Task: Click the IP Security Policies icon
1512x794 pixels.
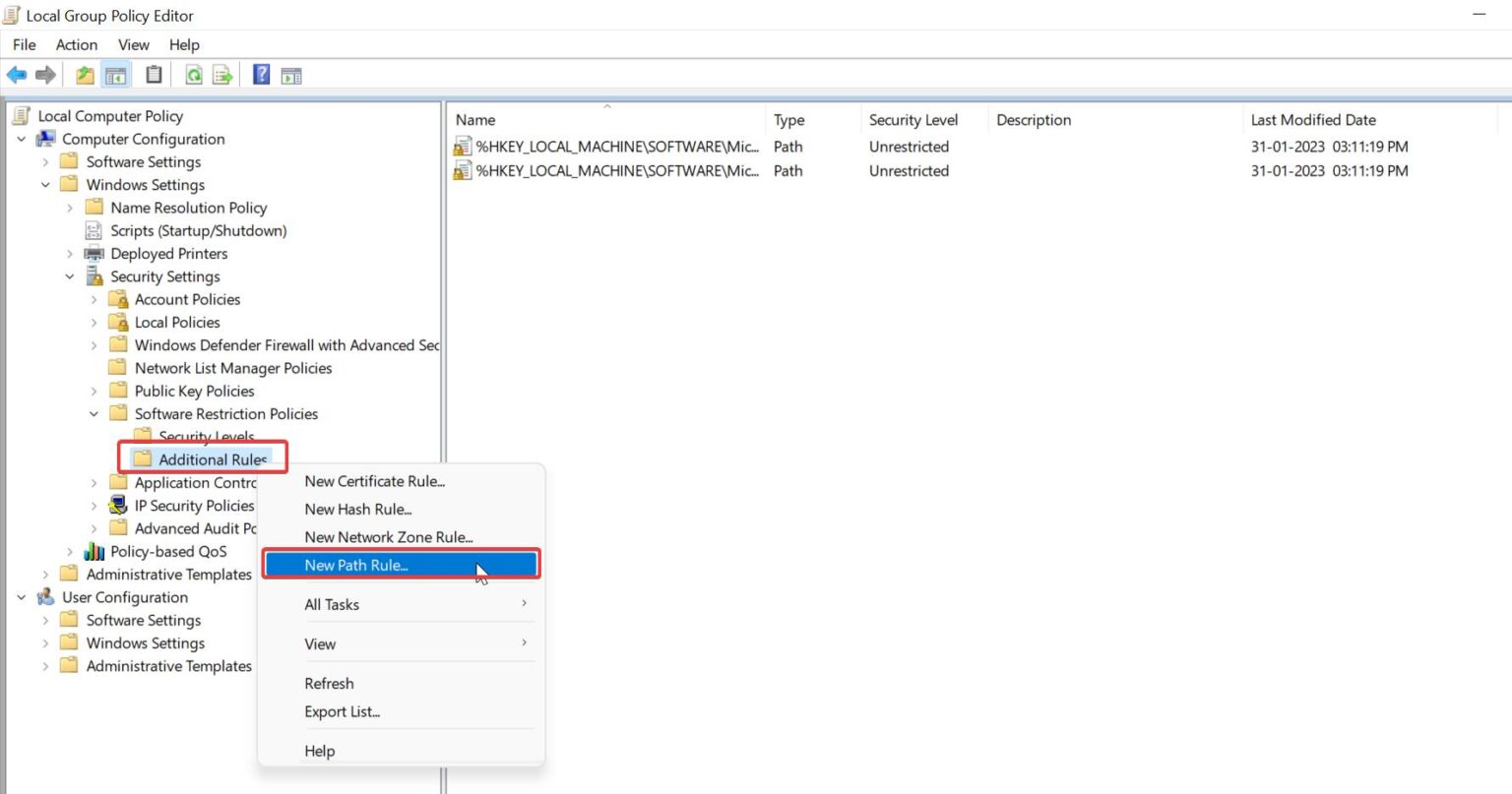Action: [x=117, y=505]
